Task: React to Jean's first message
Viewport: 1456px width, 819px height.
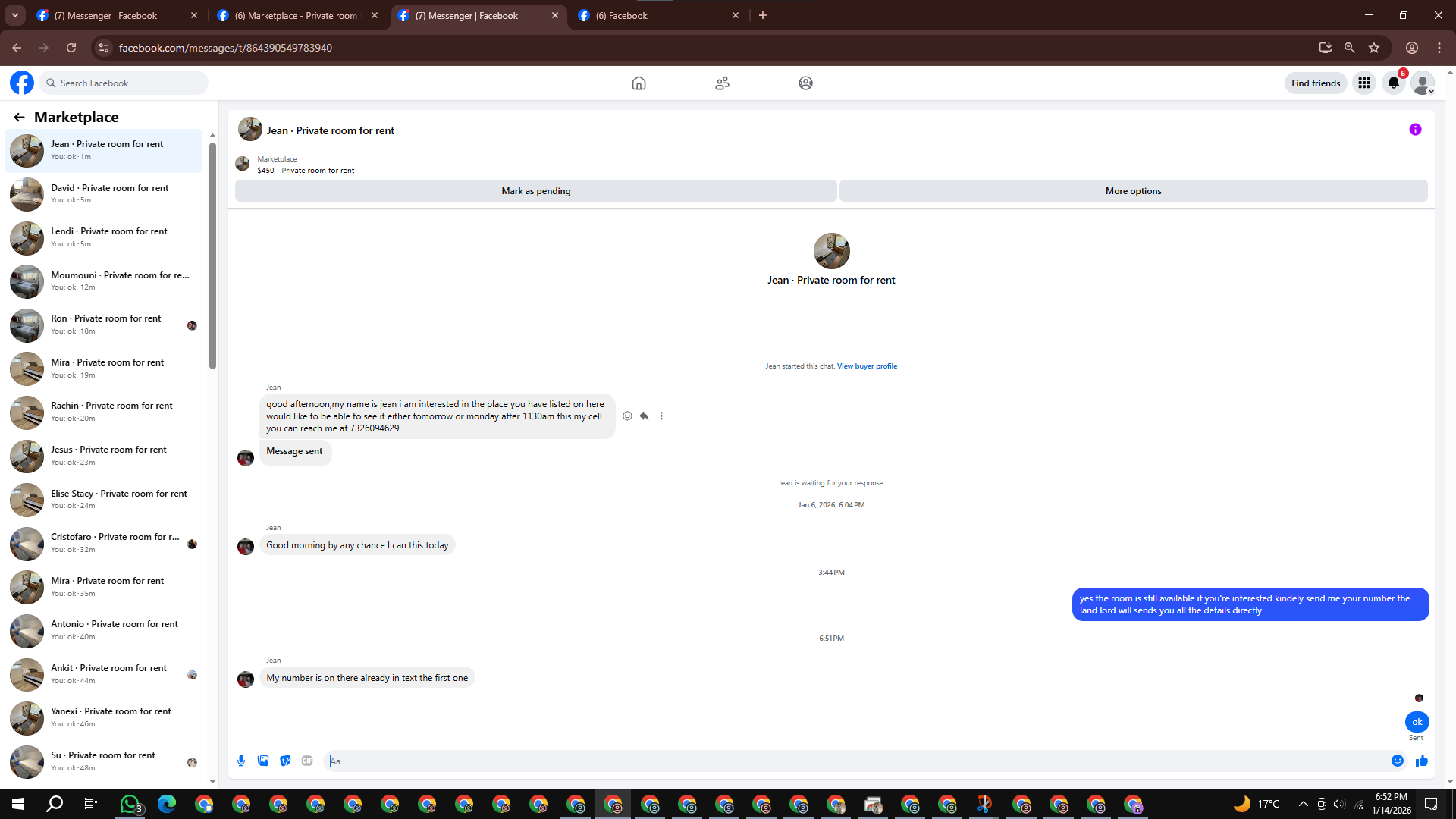Action: tap(627, 416)
